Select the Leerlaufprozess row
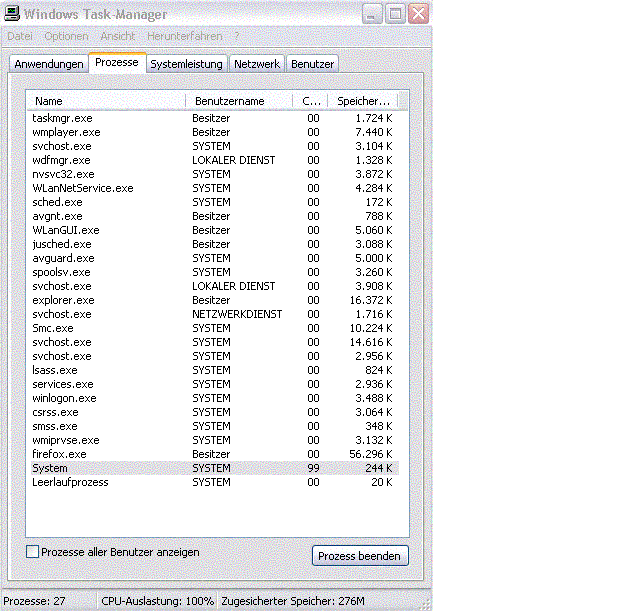This screenshot has height=611, width=640. (x=215, y=482)
